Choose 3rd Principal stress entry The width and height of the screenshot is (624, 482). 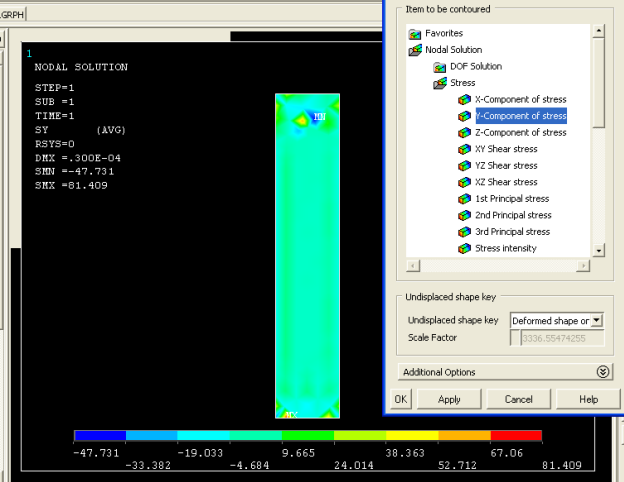512,232
